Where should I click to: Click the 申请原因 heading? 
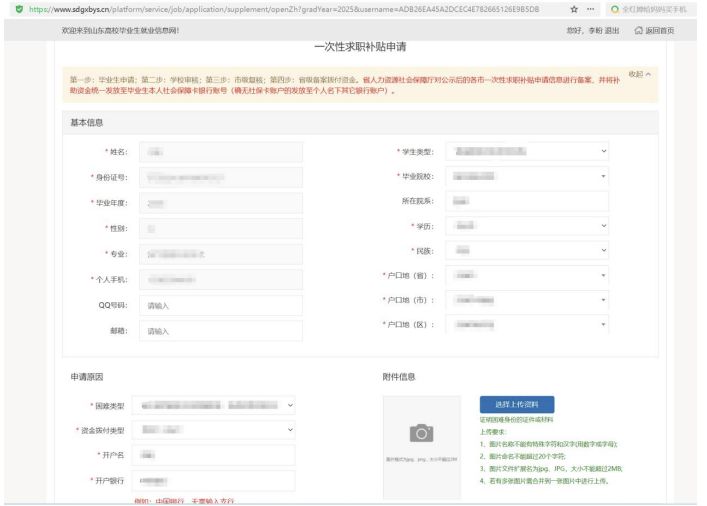(x=87, y=377)
